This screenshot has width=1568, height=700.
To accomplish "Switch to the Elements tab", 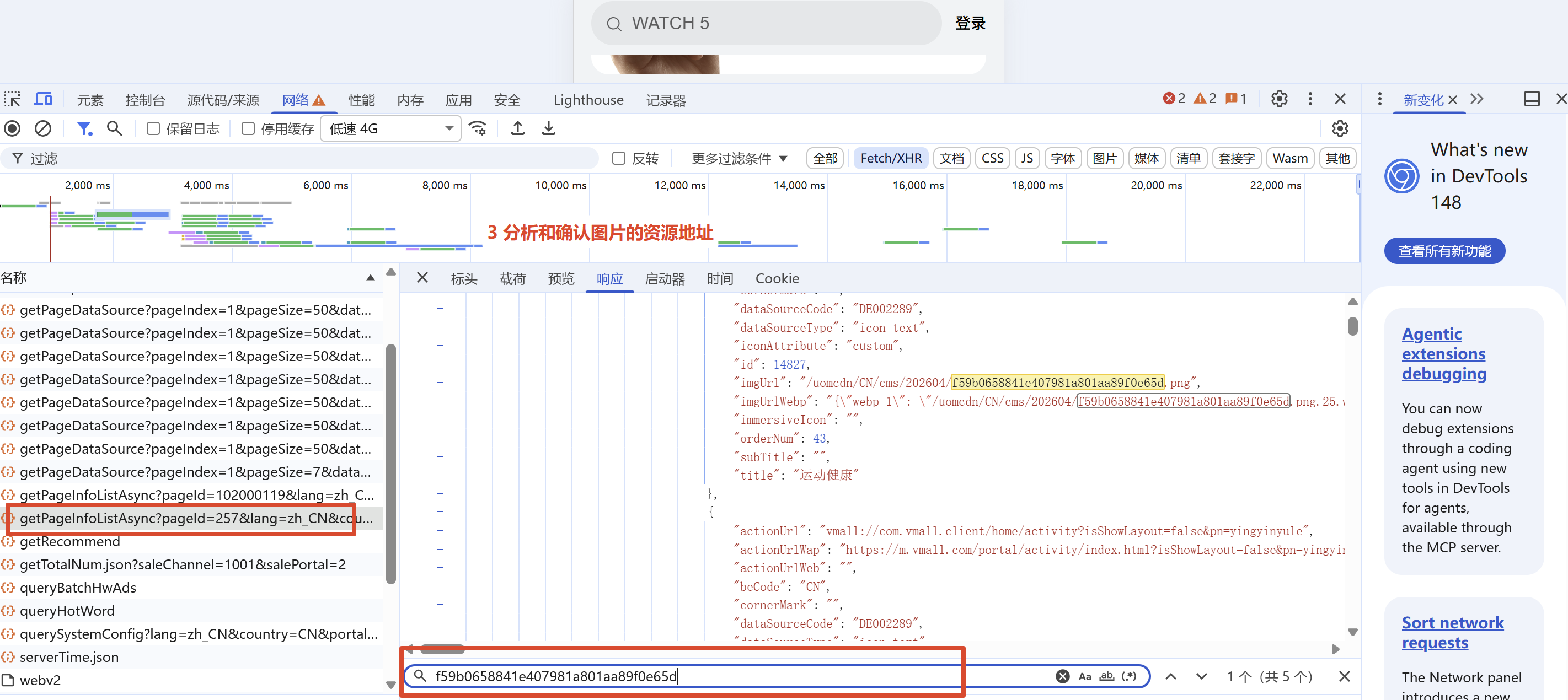I will 90,100.
